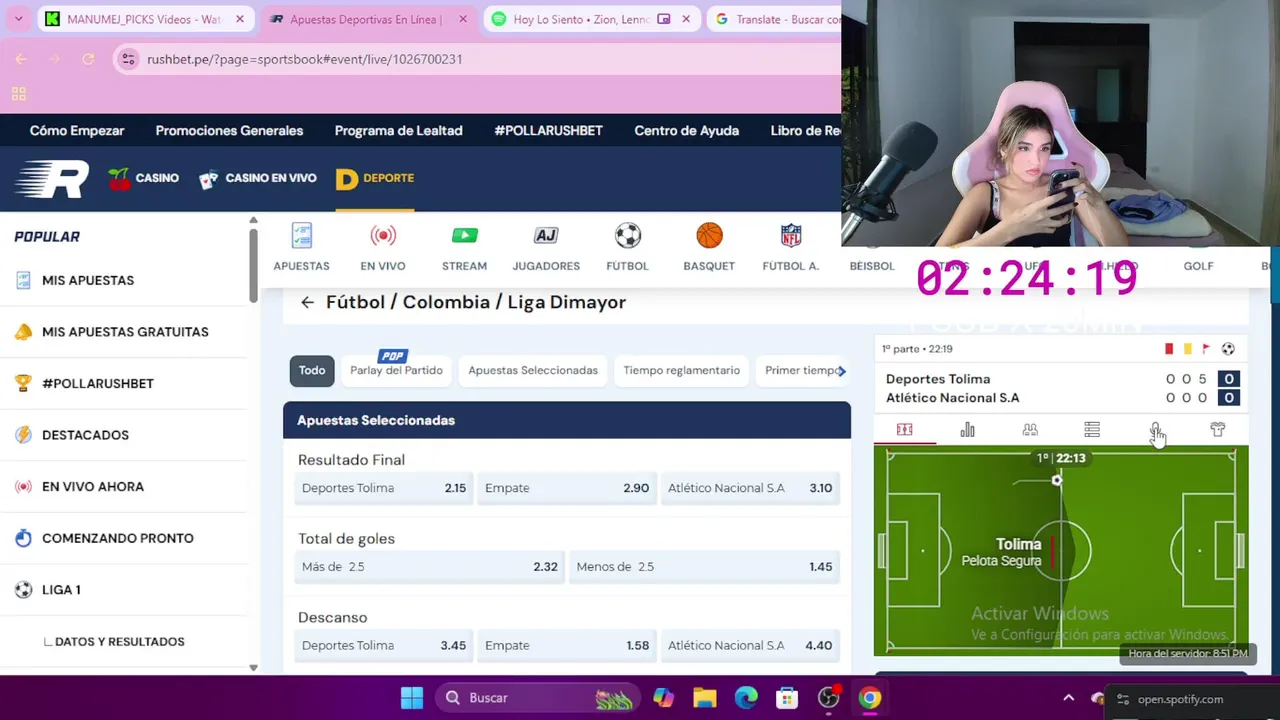Select the team shirt lineups tab

(1217, 430)
